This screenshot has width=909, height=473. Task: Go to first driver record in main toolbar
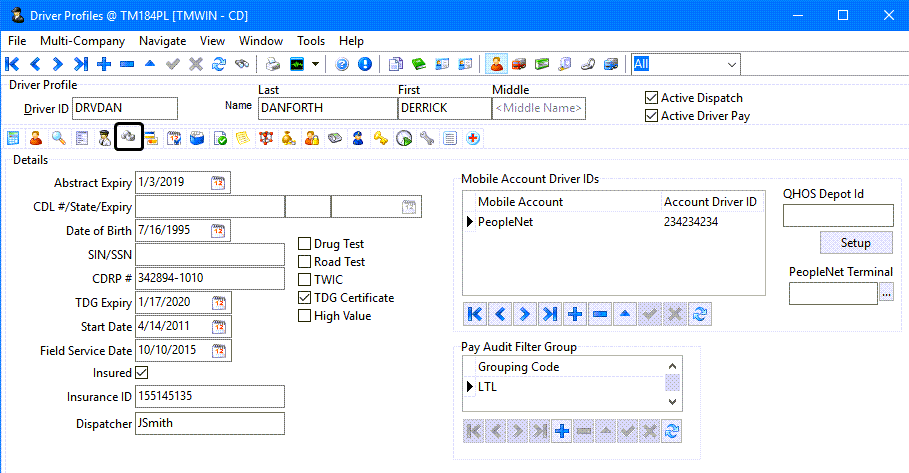[13, 64]
